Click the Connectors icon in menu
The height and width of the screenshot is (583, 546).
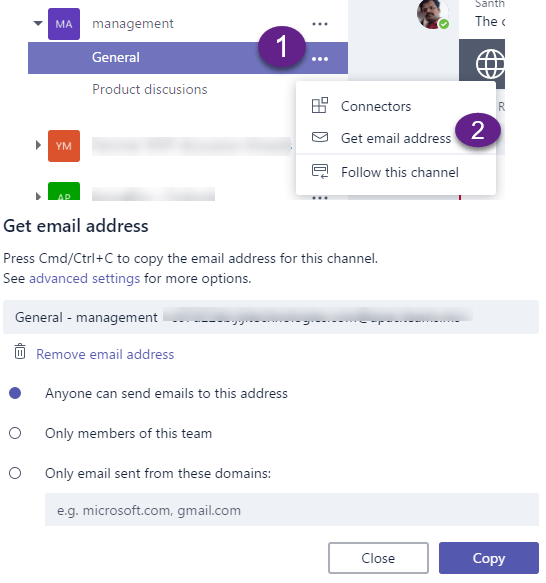tap(319, 105)
